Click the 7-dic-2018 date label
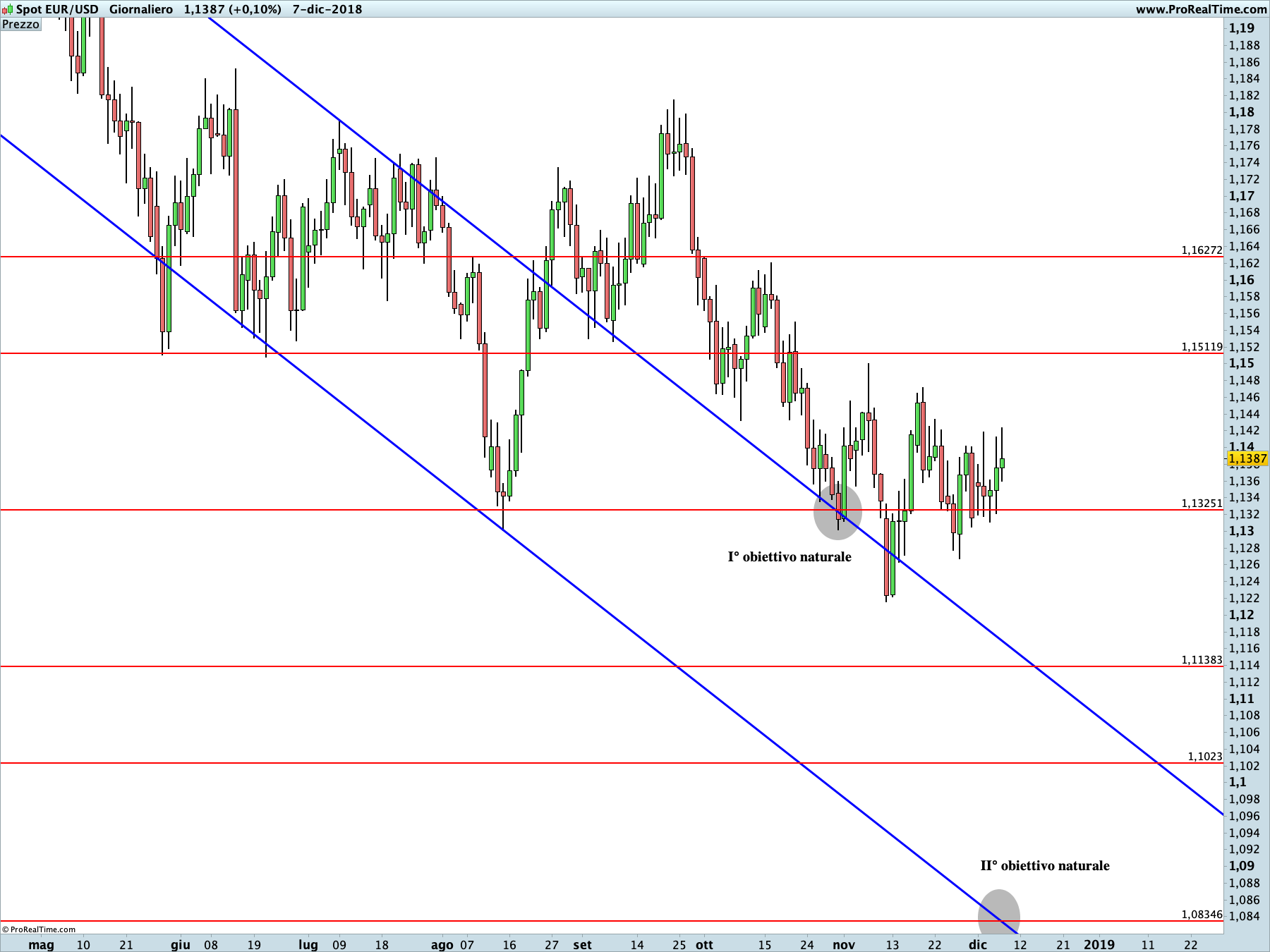 pos(327,9)
